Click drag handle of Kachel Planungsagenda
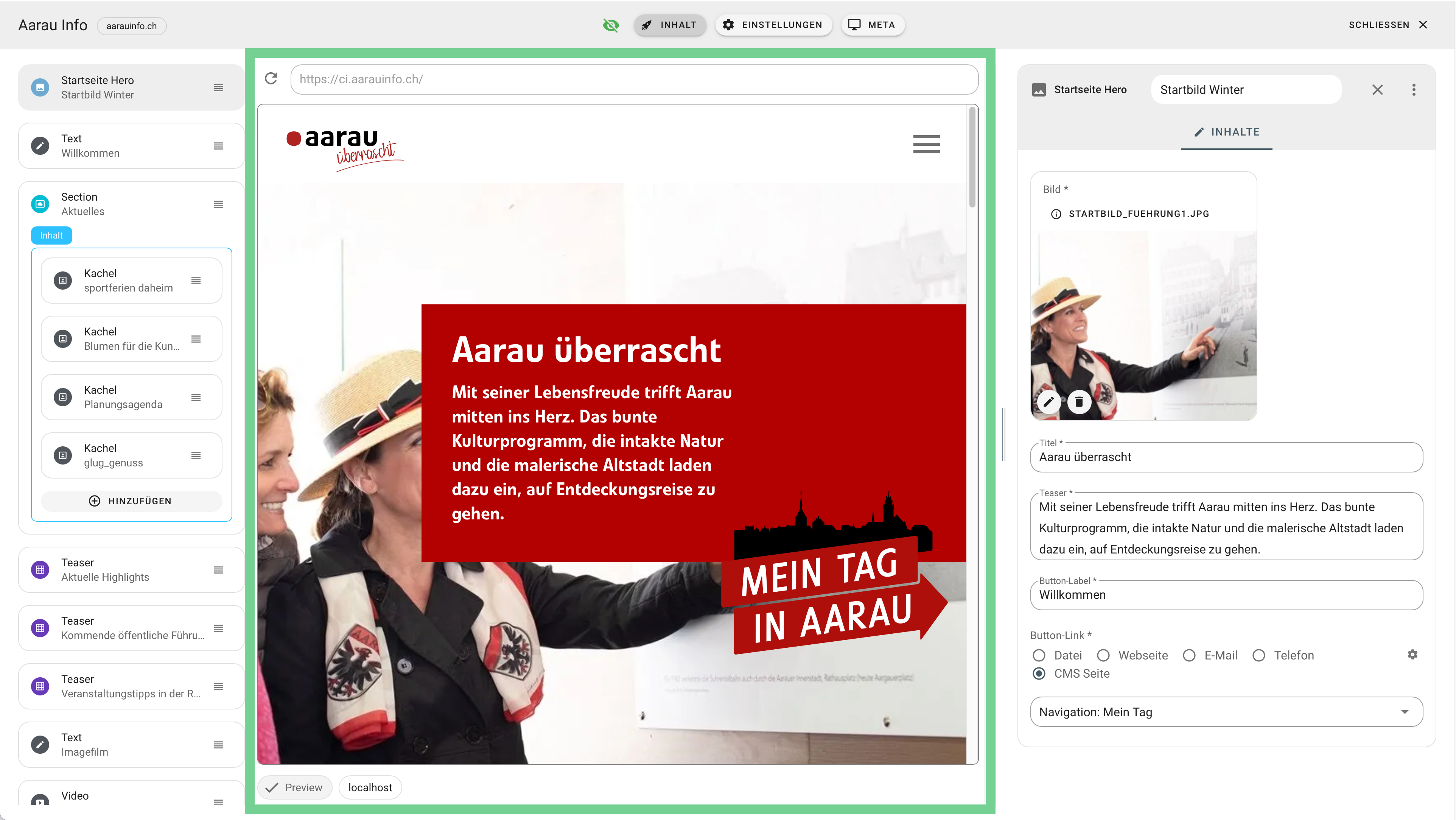 [x=196, y=397]
